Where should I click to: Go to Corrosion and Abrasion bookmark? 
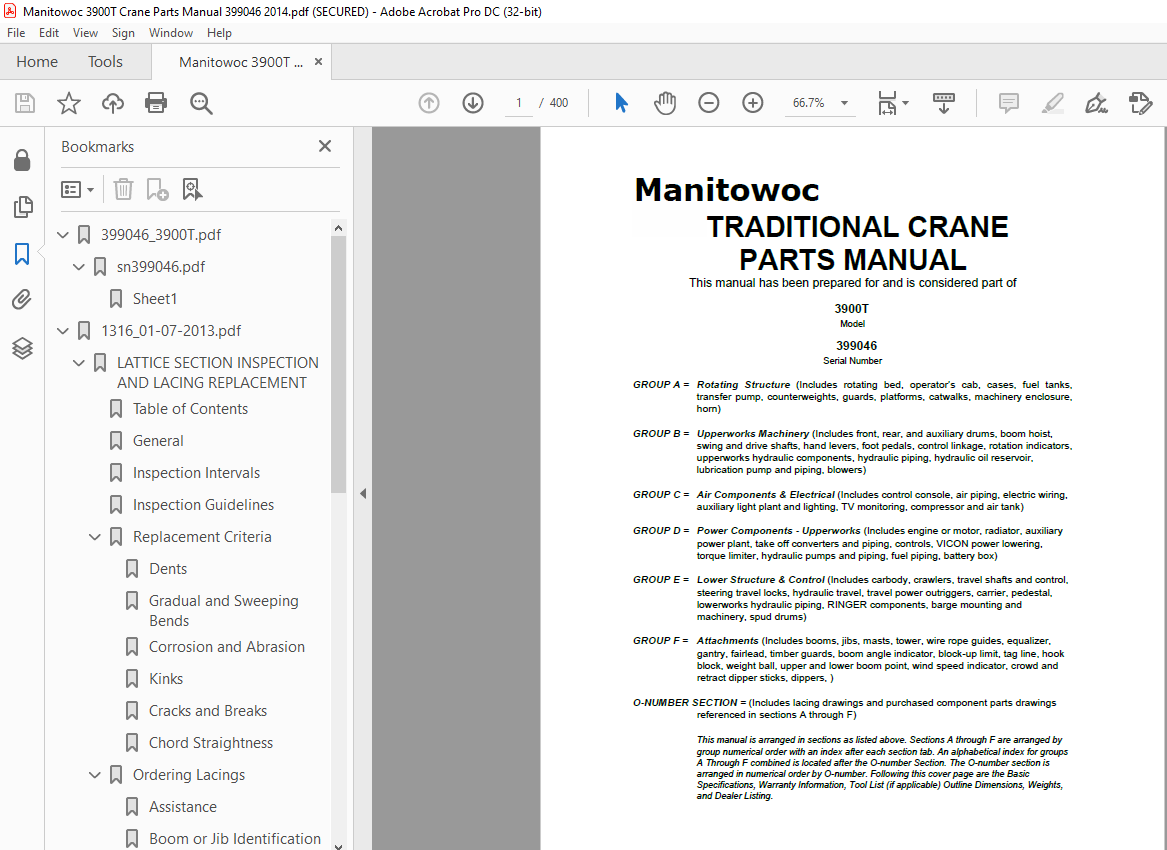coord(226,647)
